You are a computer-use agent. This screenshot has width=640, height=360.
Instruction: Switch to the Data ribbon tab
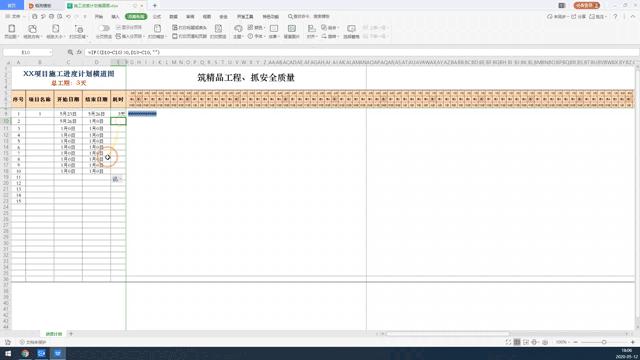(x=173, y=17)
